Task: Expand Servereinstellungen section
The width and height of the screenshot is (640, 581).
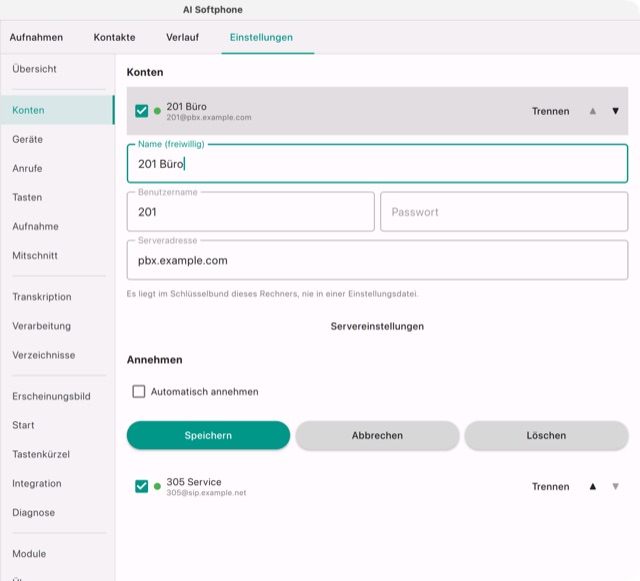Action: (x=377, y=326)
